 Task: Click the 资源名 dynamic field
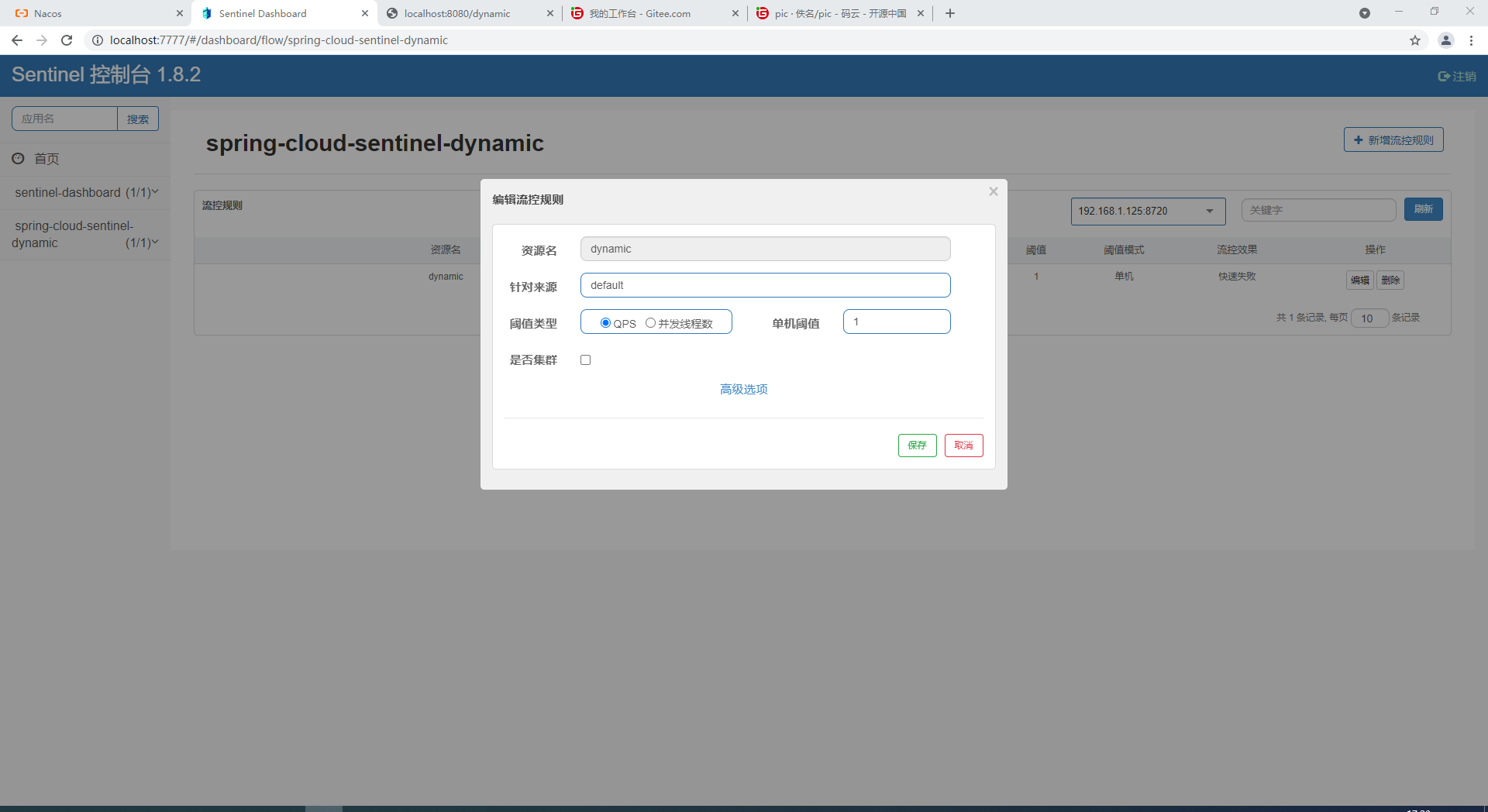[x=765, y=249]
